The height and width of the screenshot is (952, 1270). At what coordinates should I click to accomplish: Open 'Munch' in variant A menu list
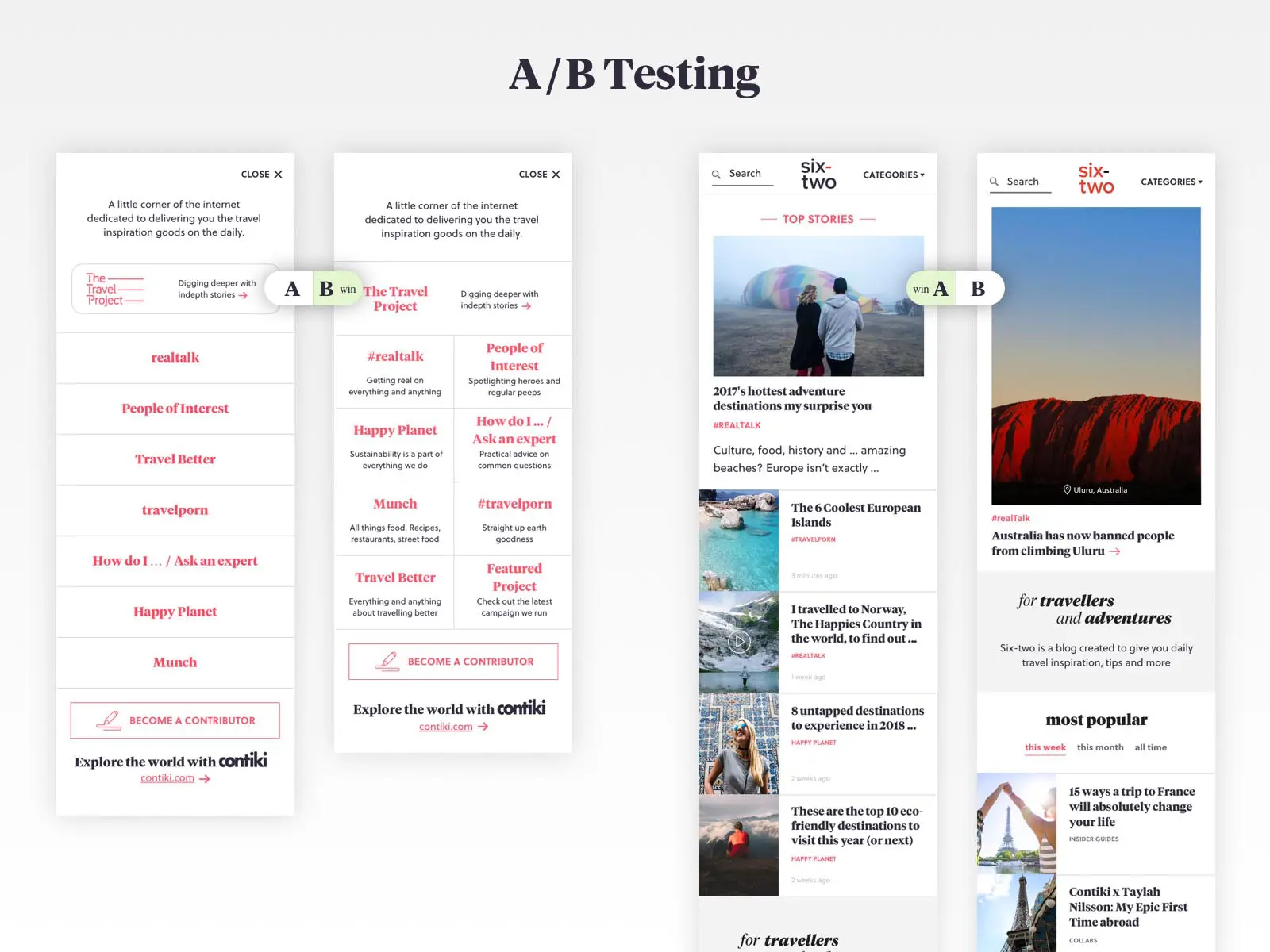pos(175,662)
